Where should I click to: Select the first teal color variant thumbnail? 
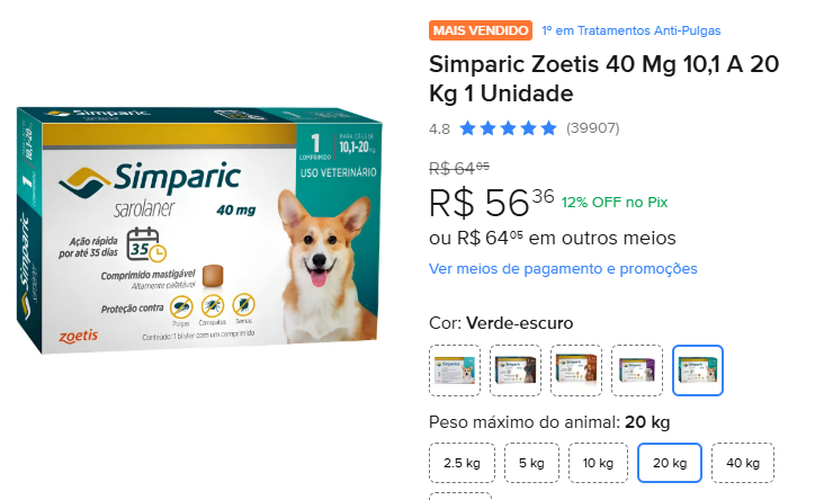[x=455, y=371]
